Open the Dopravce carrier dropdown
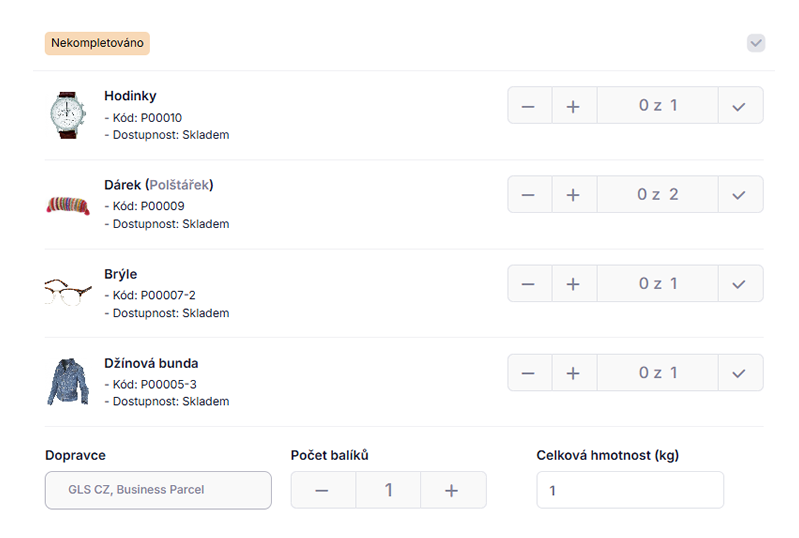The width and height of the screenshot is (799, 538). pyautogui.click(x=158, y=490)
